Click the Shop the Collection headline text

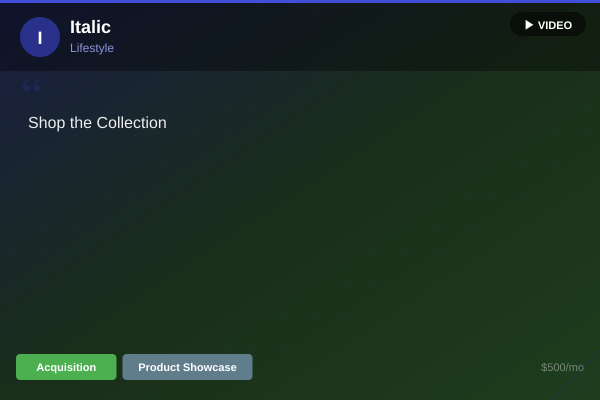pyautogui.click(x=98, y=123)
